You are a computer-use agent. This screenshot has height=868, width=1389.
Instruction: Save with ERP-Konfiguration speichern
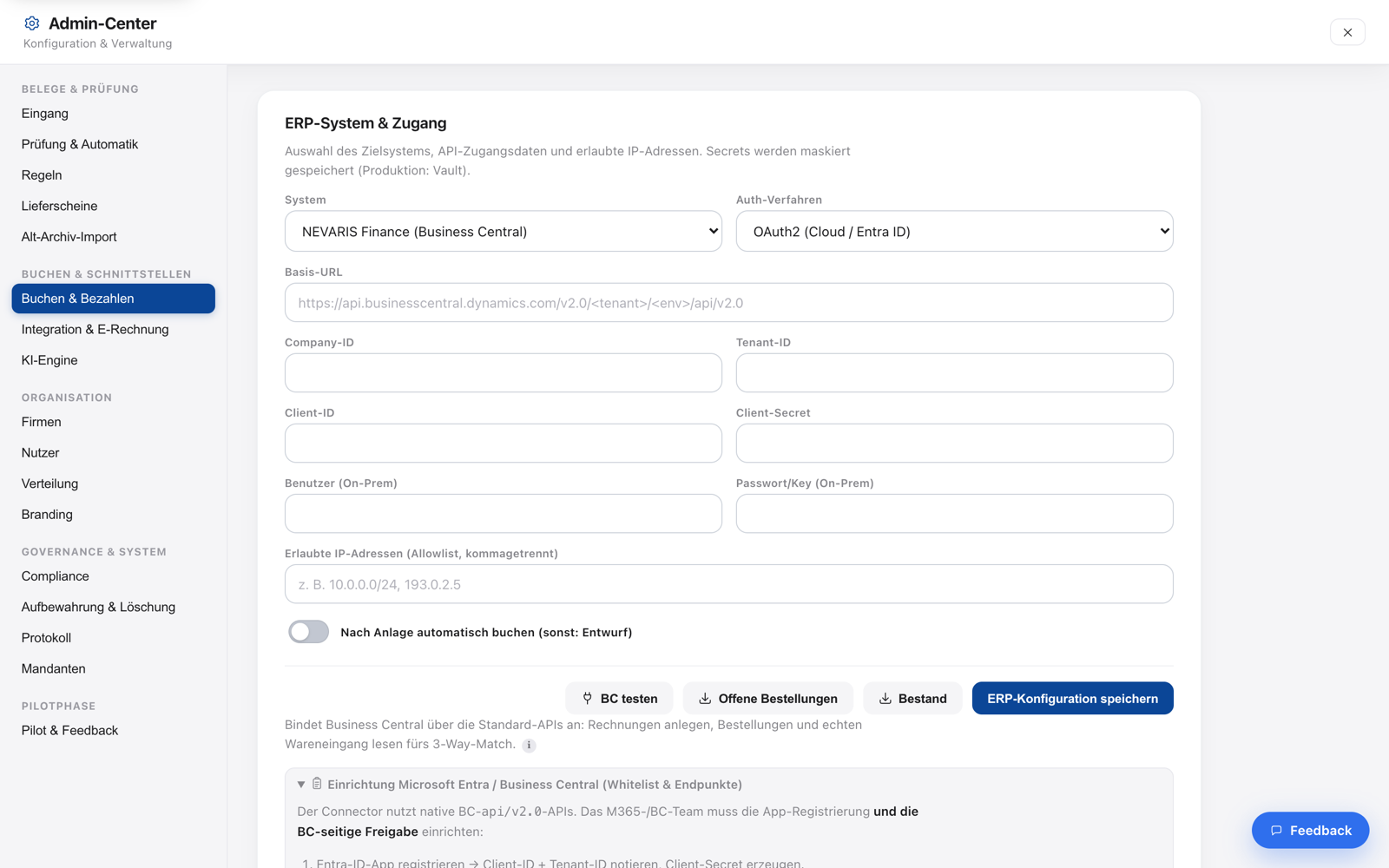[x=1072, y=698]
